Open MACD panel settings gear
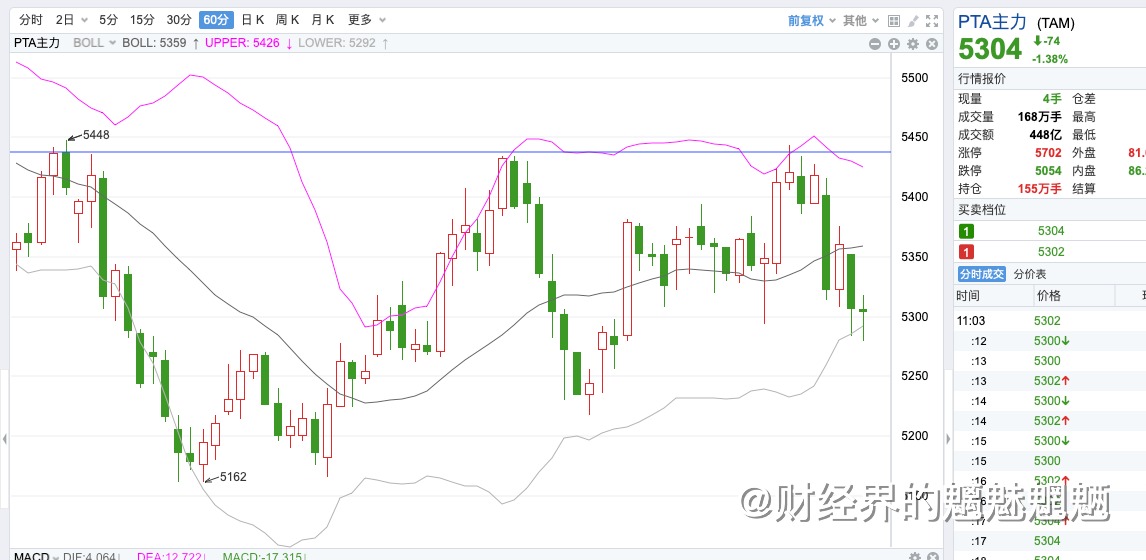1146x560 pixels. pyautogui.click(x=913, y=556)
